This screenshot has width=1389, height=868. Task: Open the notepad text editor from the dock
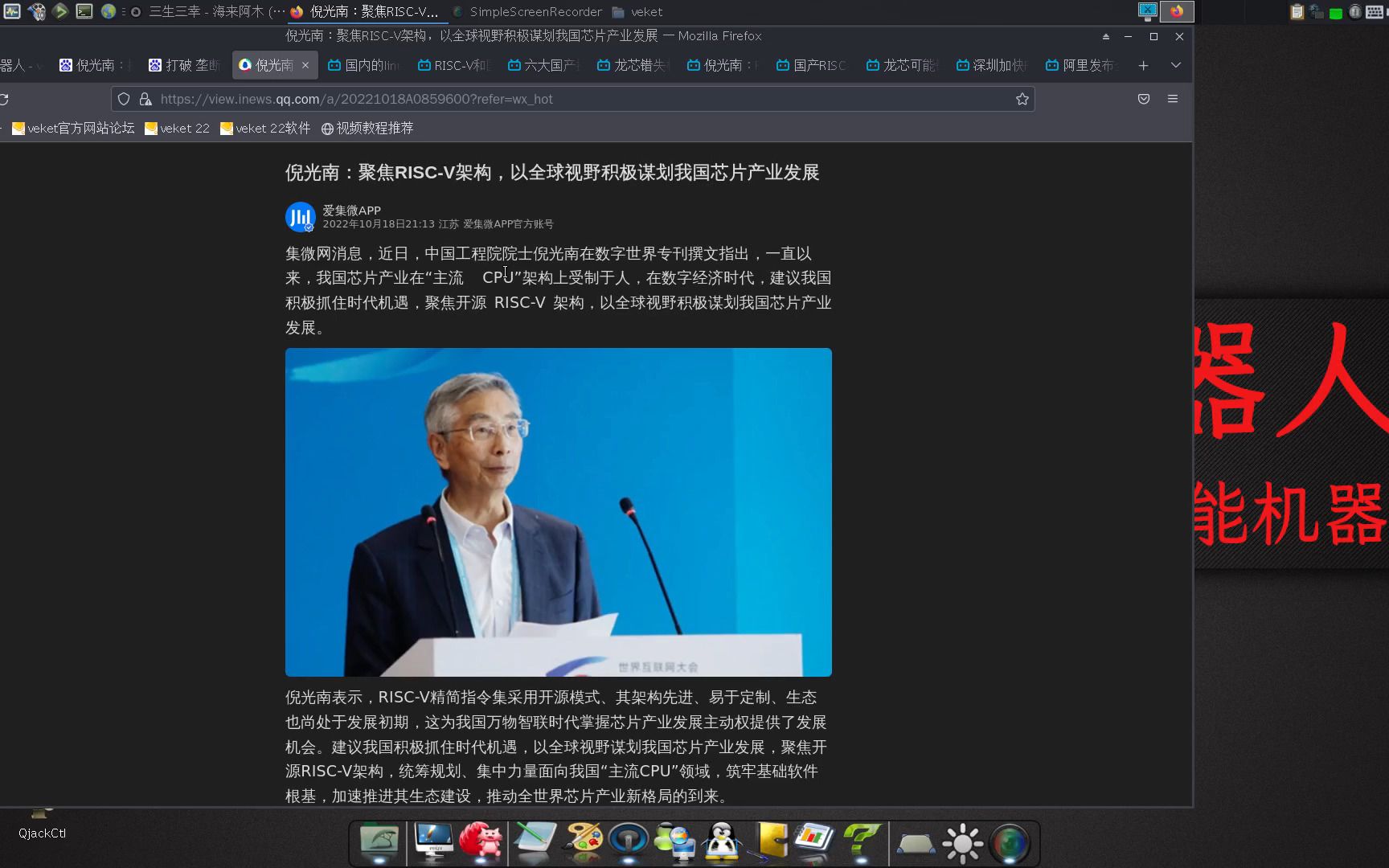pos(533,842)
